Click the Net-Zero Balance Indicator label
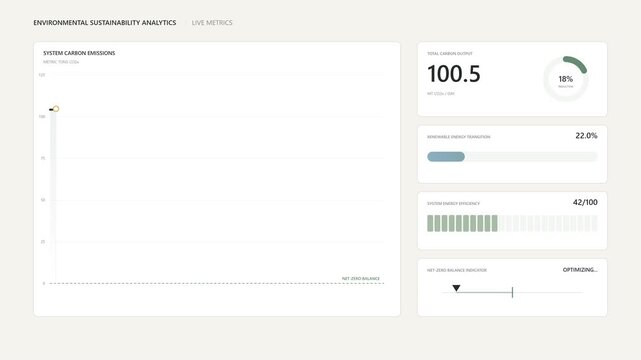This screenshot has width=641, height=360. [x=457, y=270]
